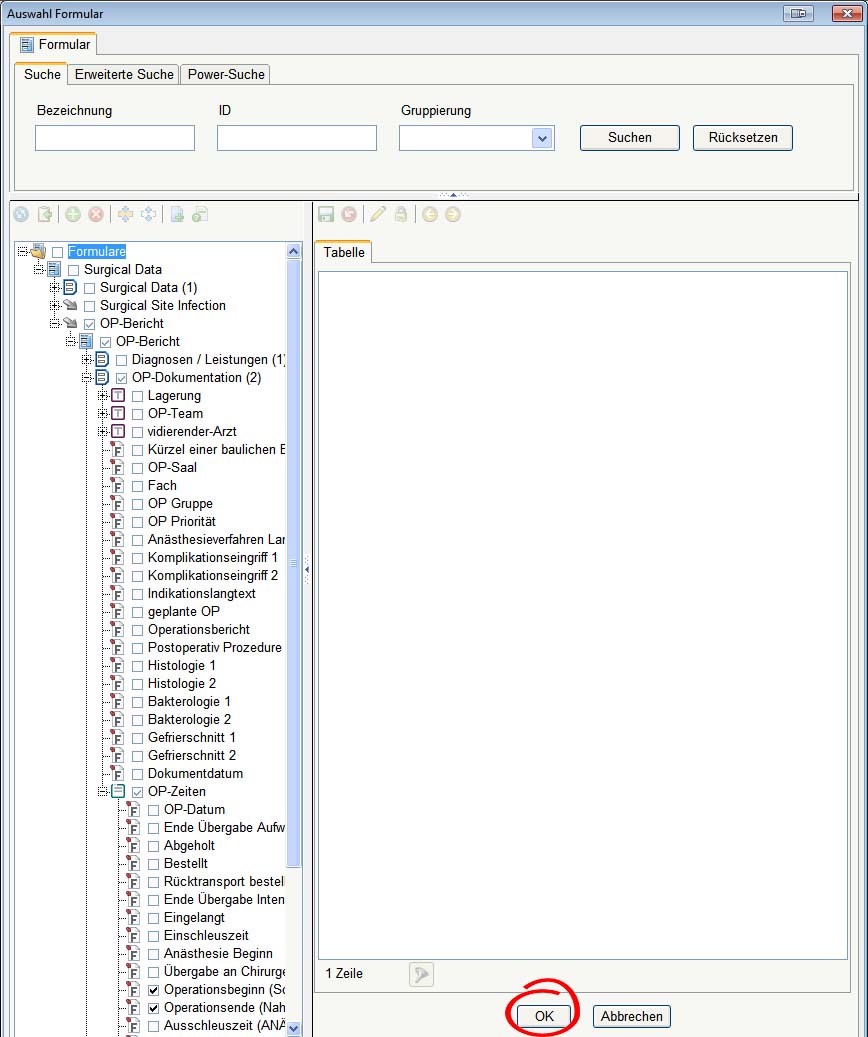The image size is (868, 1037).
Task: Check the OP-Saal checkbox
Action: (x=138, y=468)
